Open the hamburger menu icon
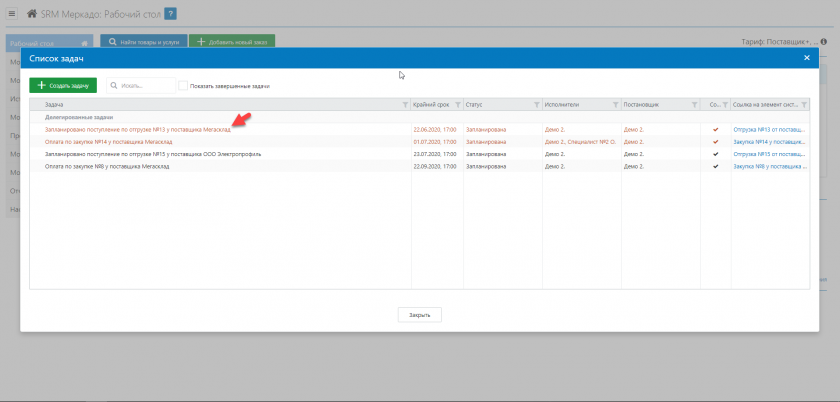The image size is (840, 402). click(12, 14)
